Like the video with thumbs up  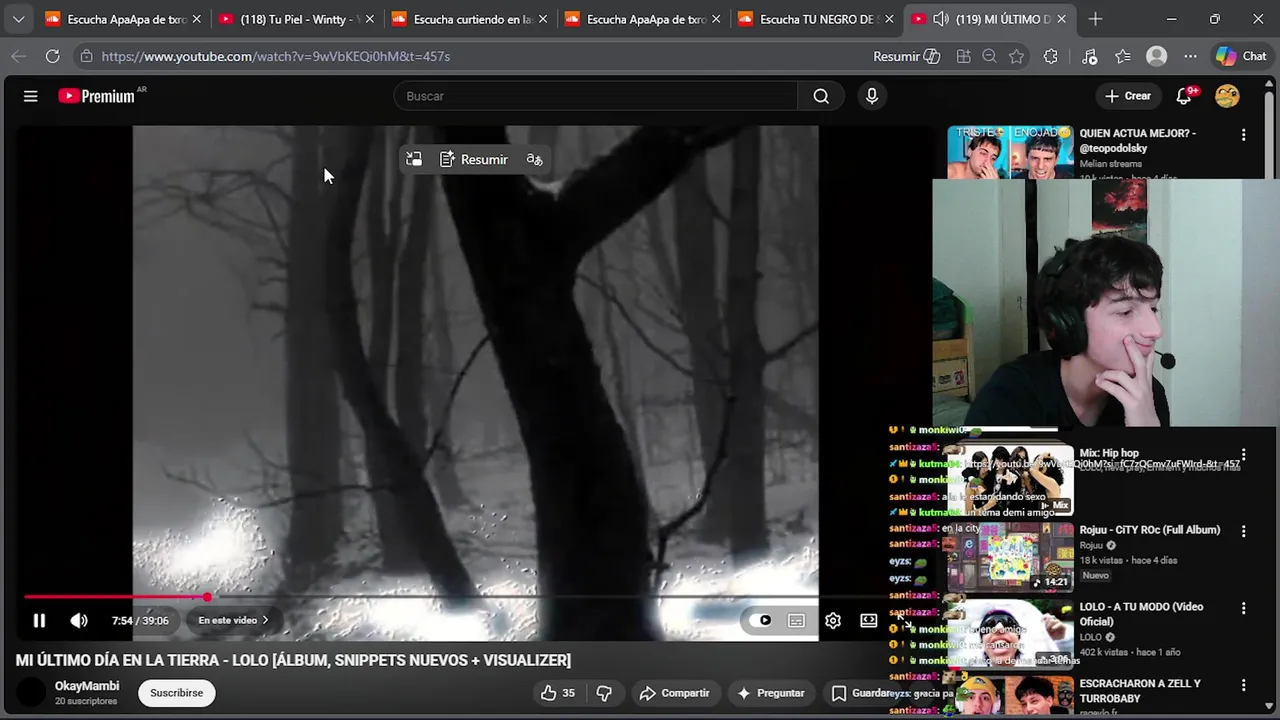[x=557, y=693]
